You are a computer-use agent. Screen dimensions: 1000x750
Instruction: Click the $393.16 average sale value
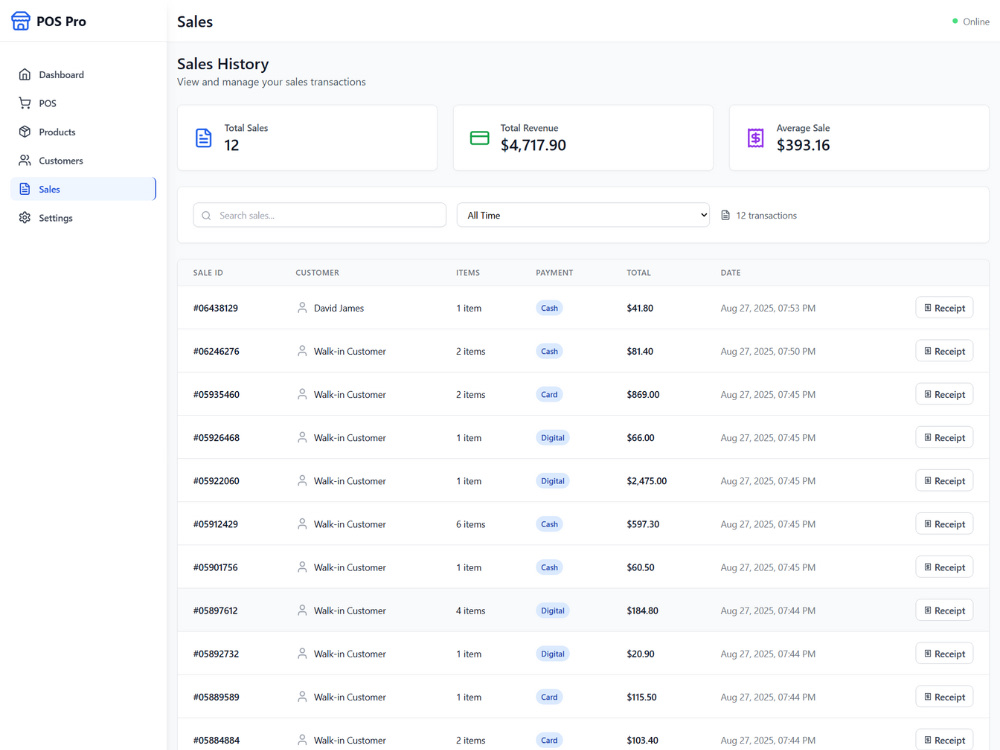coord(803,145)
